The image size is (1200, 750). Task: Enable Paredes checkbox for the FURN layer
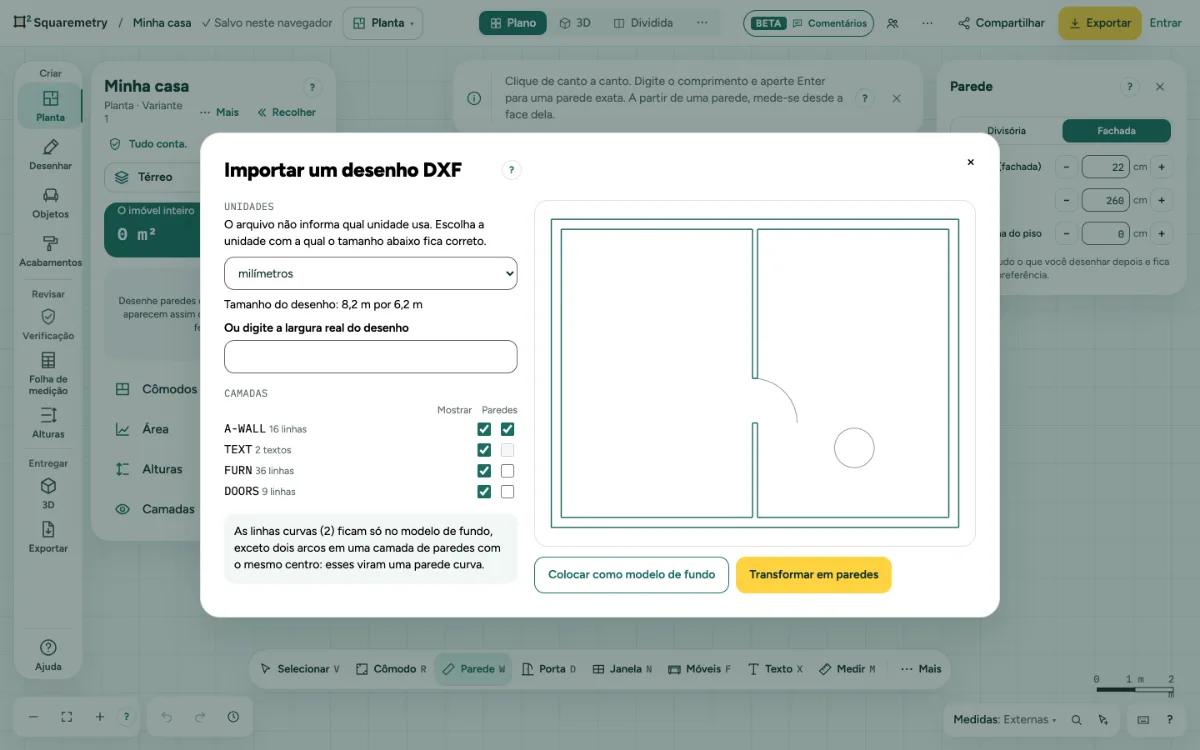point(507,471)
